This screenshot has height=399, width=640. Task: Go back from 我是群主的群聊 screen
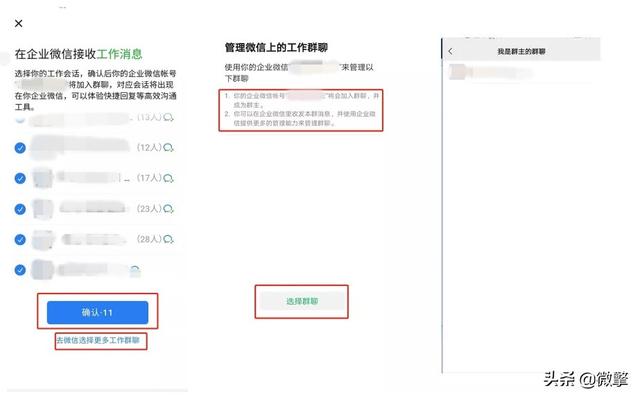point(451,51)
